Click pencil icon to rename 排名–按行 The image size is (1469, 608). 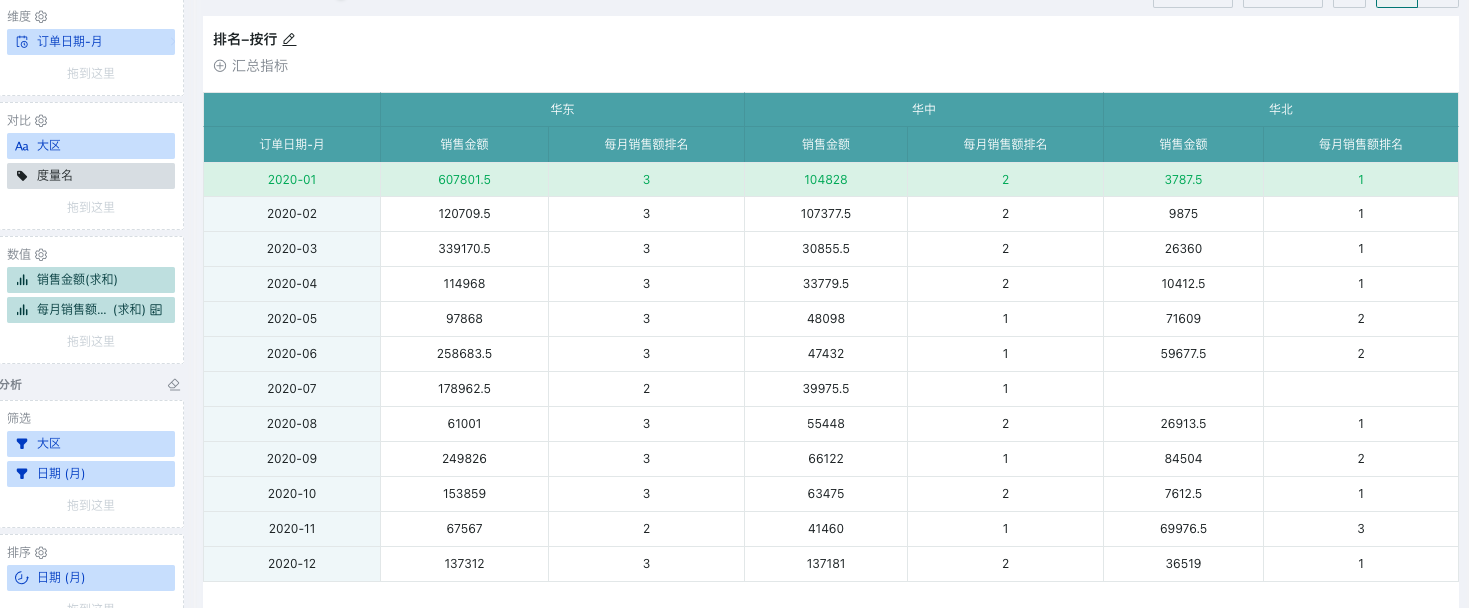[x=289, y=40]
